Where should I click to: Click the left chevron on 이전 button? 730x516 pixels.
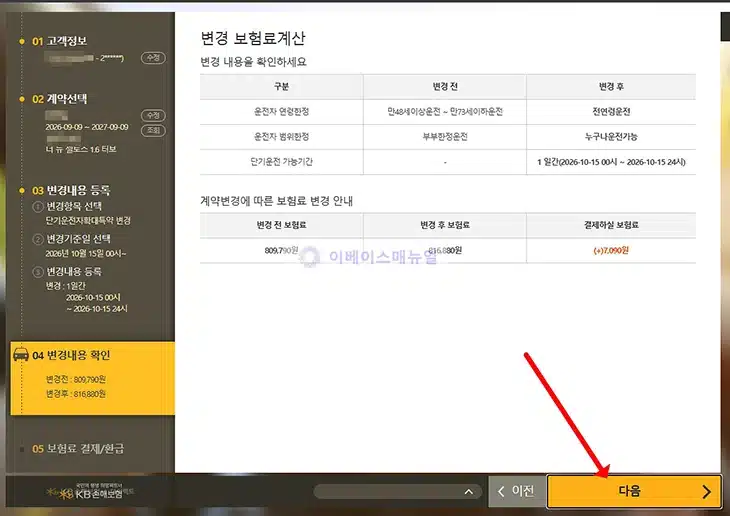pyautogui.click(x=501, y=491)
